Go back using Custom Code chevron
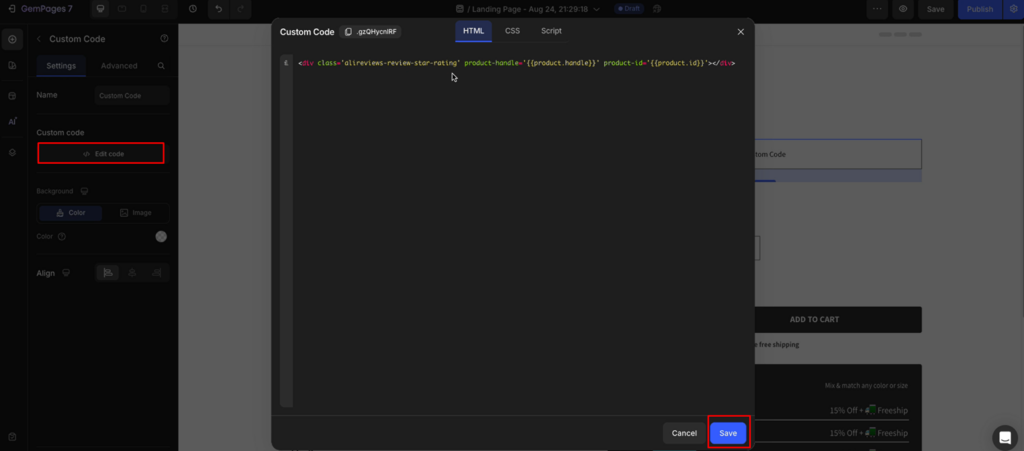Screen dimensions: 1024x451 pyautogui.click(x=38, y=39)
